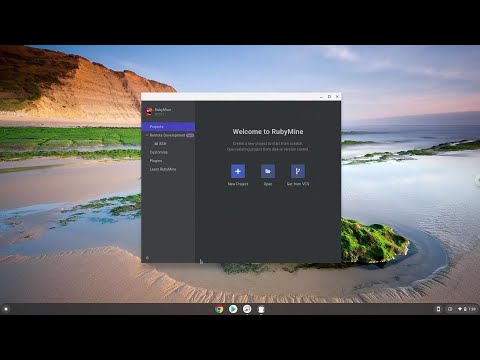Click the New Project label

(x=238, y=184)
